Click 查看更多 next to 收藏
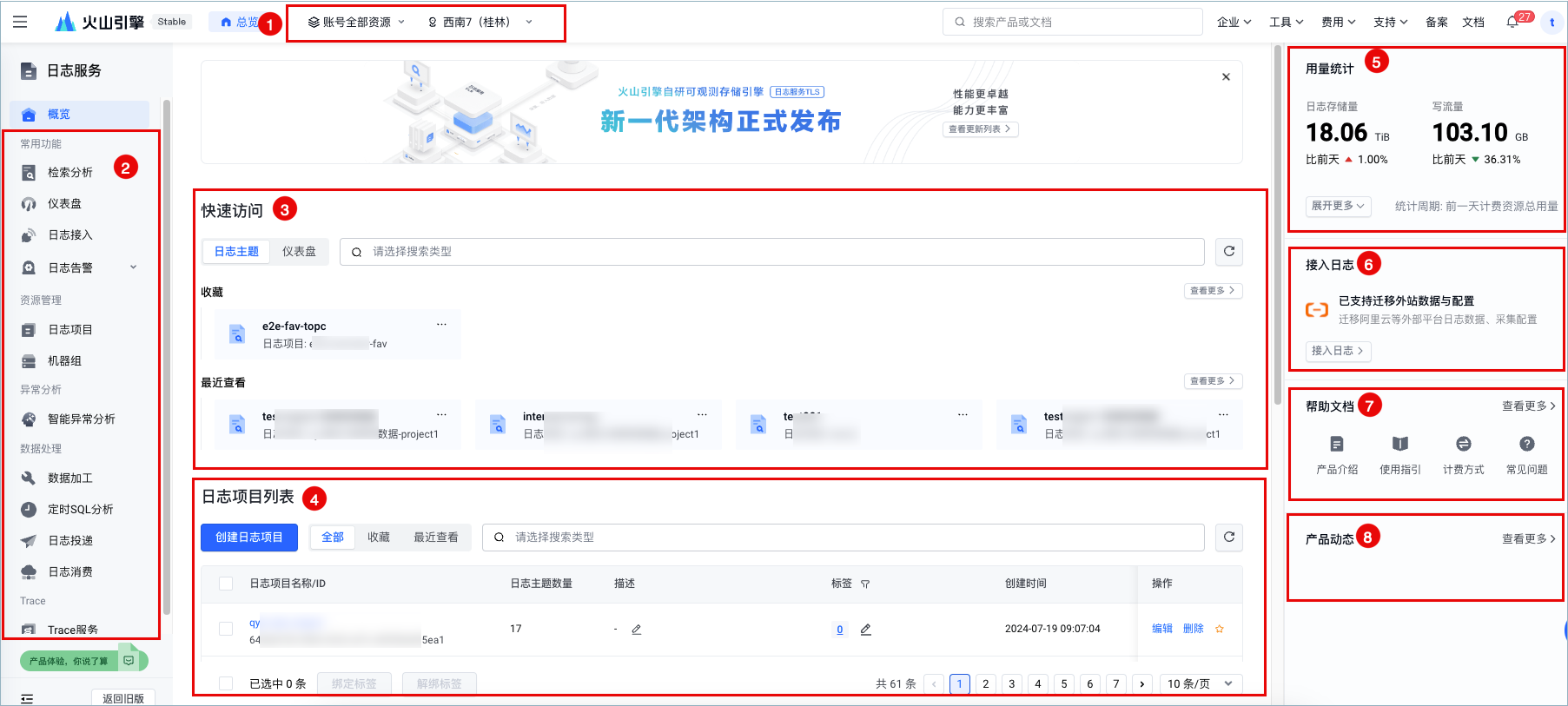1568x706 pixels. pyautogui.click(x=1213, y=291)
